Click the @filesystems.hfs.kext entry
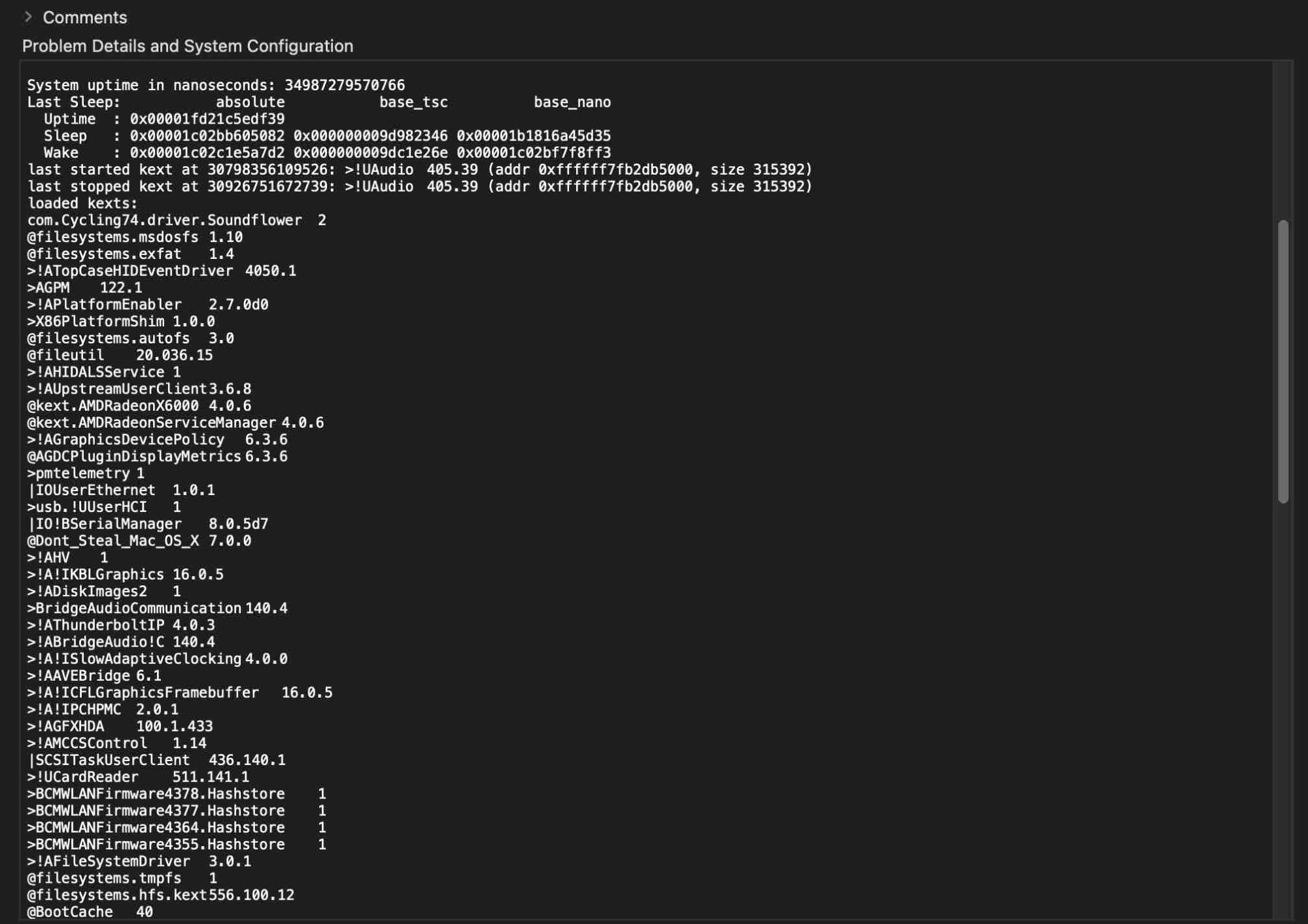This screenshot has height=924, width=1308. (160, 895)
